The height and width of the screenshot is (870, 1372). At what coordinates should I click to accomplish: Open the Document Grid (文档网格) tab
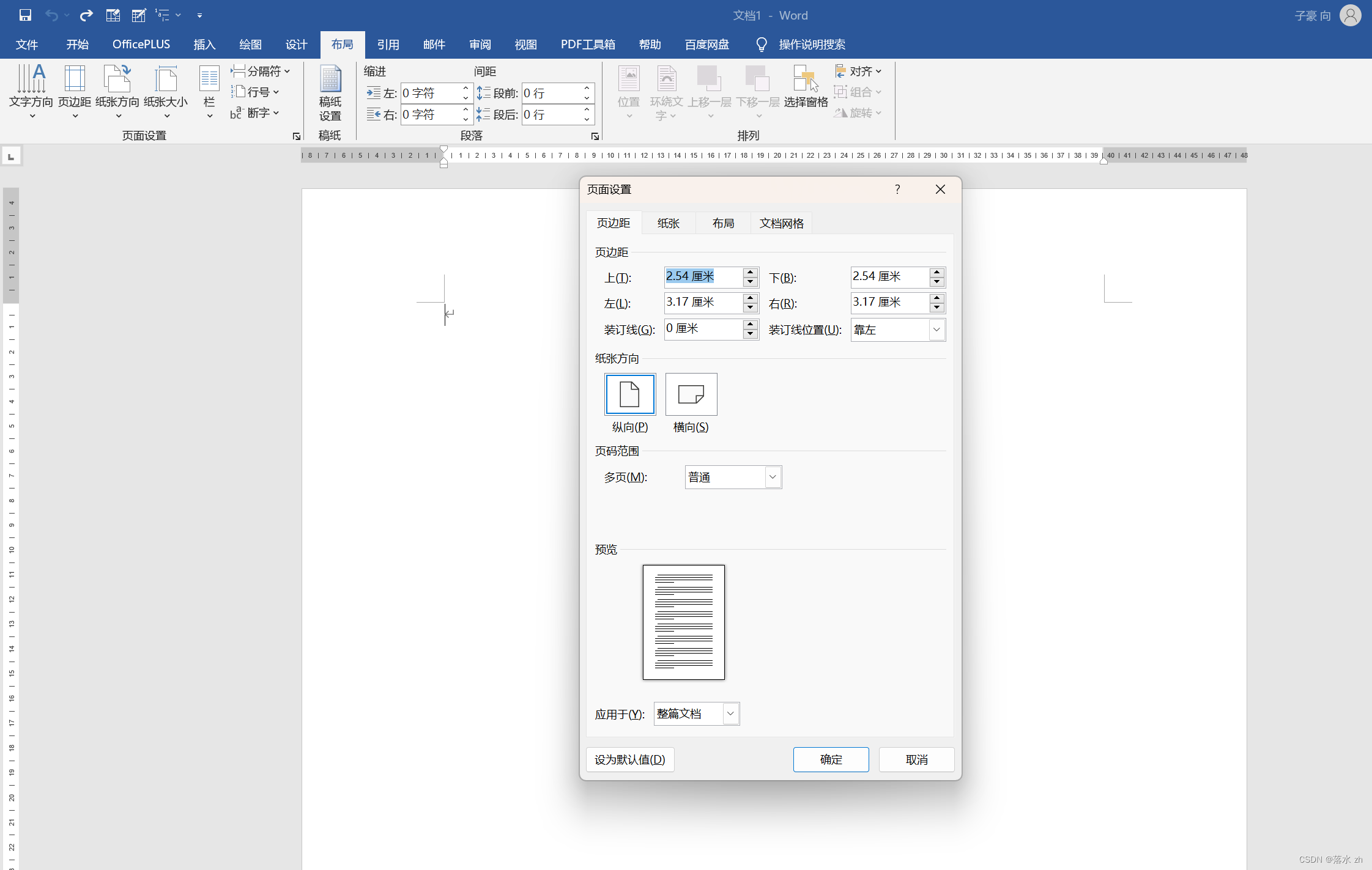click(x=781, y=223)
